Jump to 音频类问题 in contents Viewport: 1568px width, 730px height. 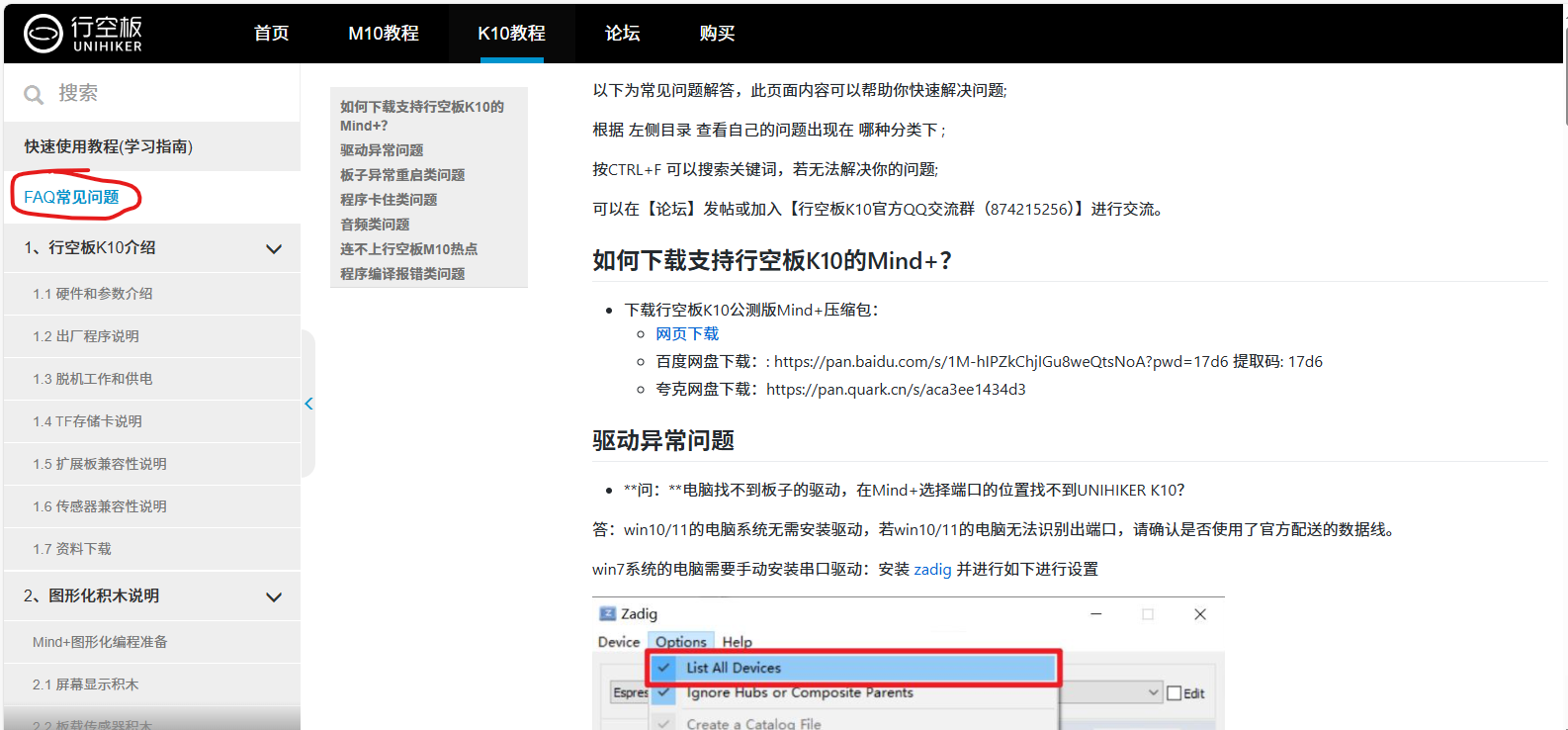click(375, 225)
